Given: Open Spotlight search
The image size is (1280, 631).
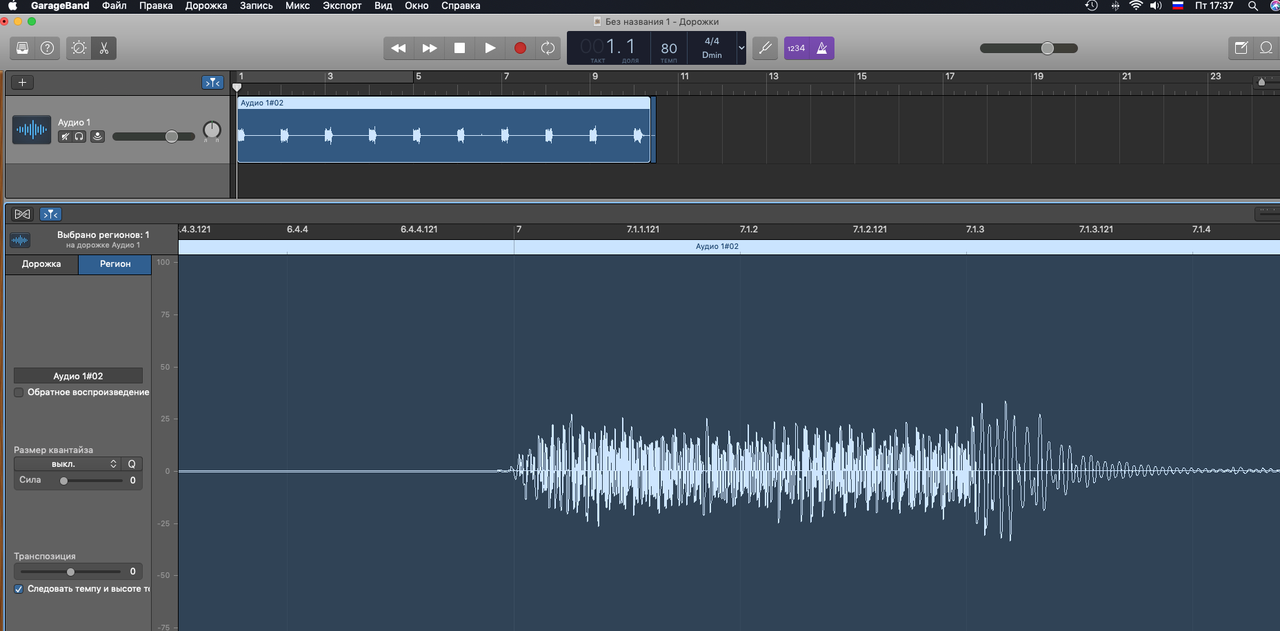Looking at the screenshot, I should pyautogui.click(x=1252, y=6).
